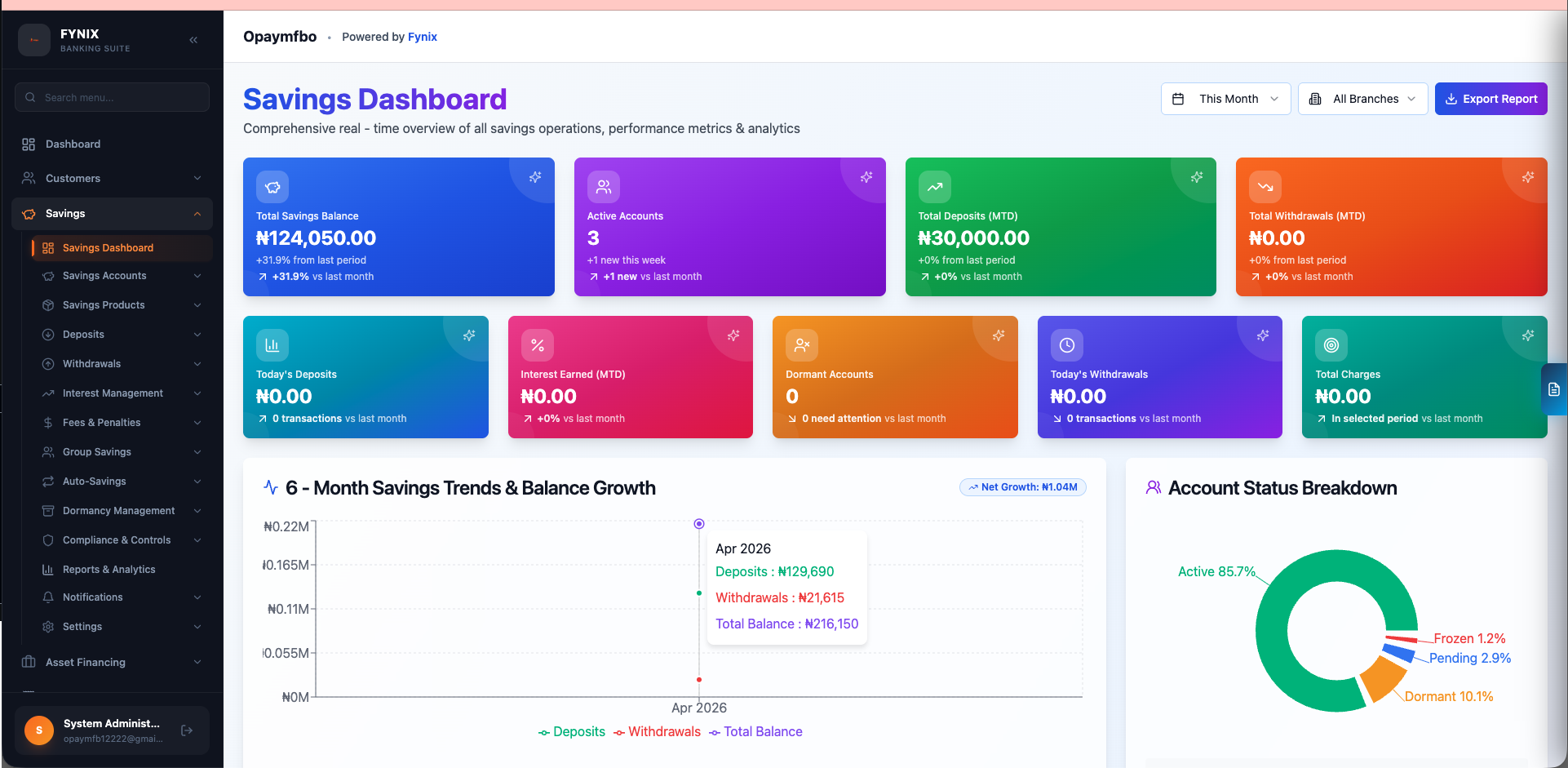Expand Savings Products submenu
Viewport: 1568px width, 768px height.
122,305
